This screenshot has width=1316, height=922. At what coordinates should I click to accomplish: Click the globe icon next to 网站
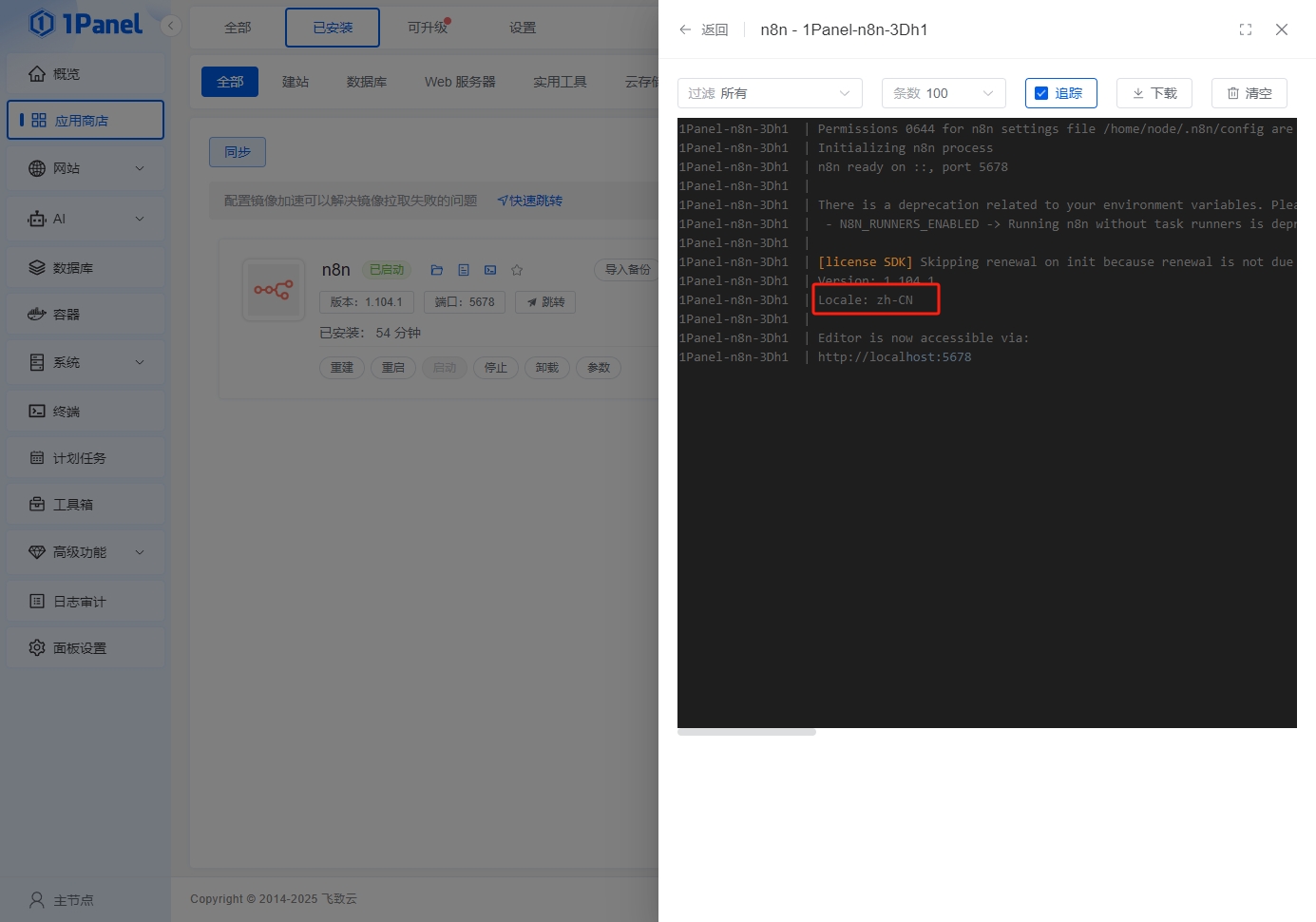pos(37,168)
